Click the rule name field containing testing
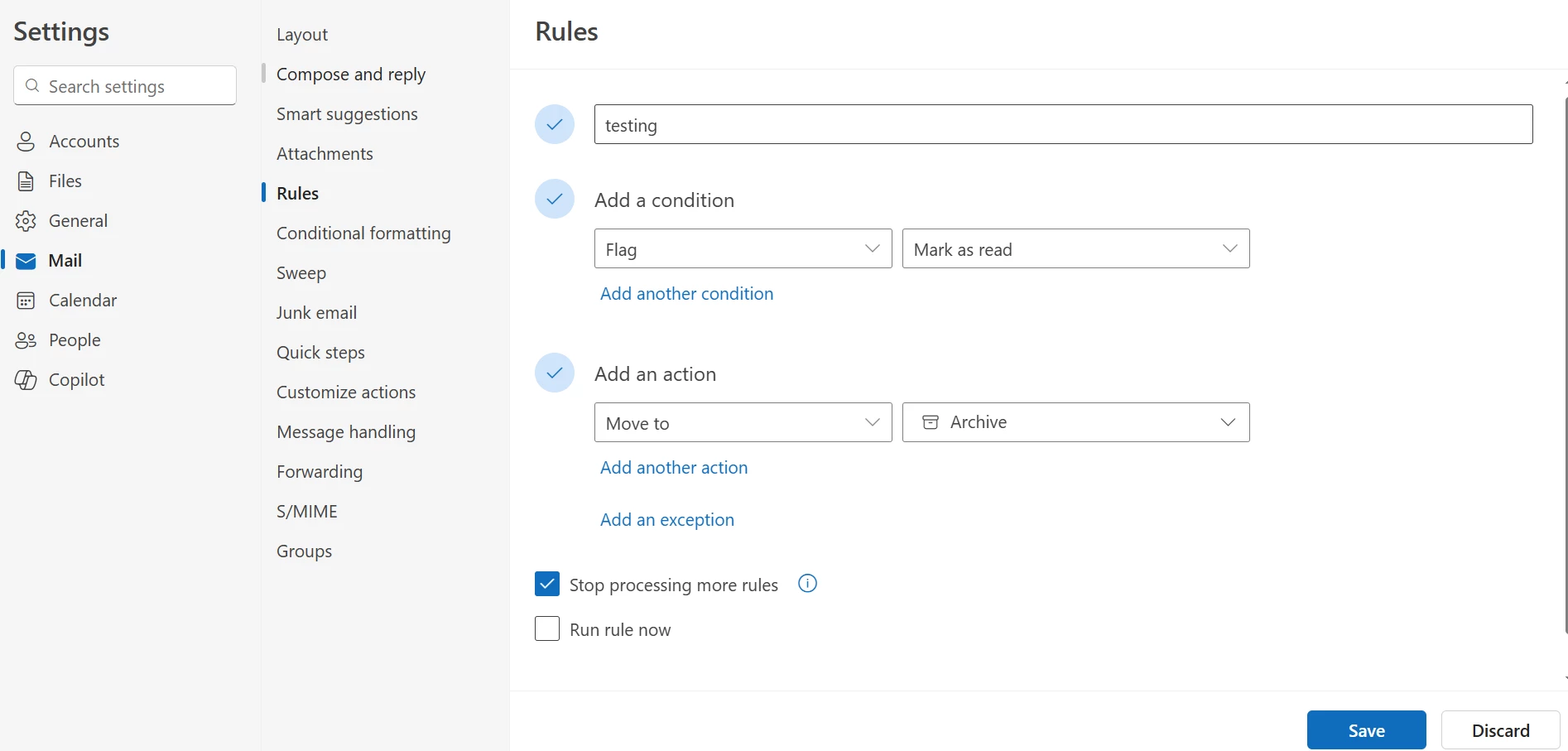This screenshot has height=751, width=1568. point(1064,124)
